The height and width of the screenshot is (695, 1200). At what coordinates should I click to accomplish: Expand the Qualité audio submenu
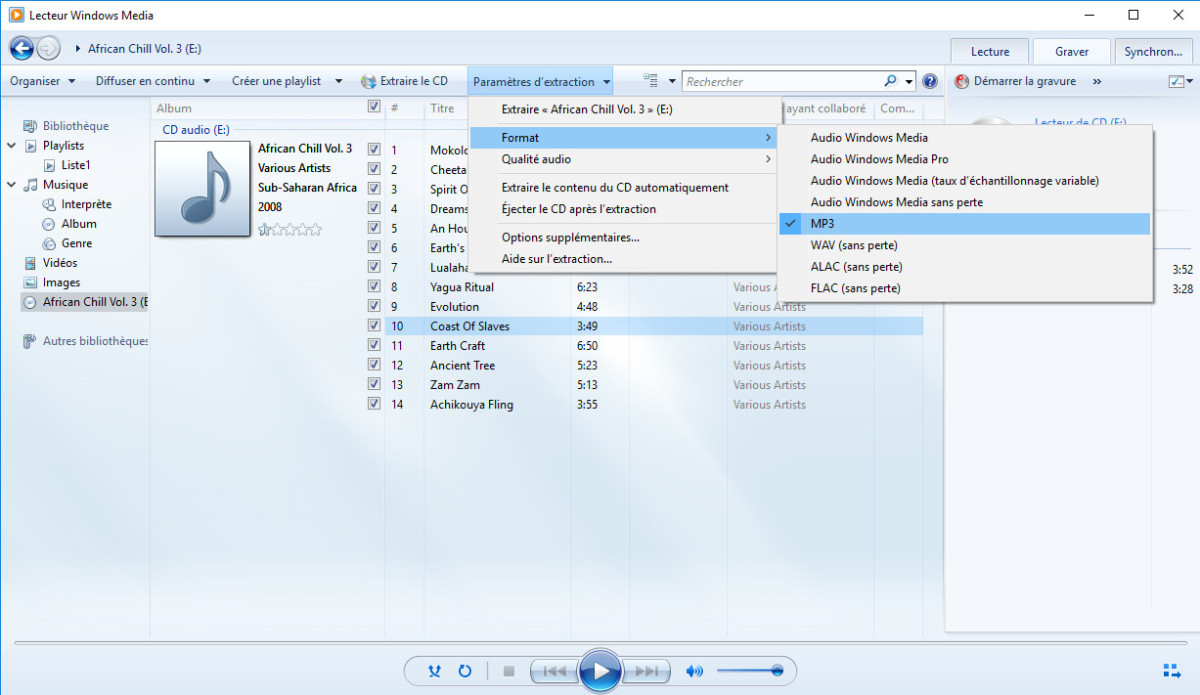pyautogui.click(x=624, y=159)
